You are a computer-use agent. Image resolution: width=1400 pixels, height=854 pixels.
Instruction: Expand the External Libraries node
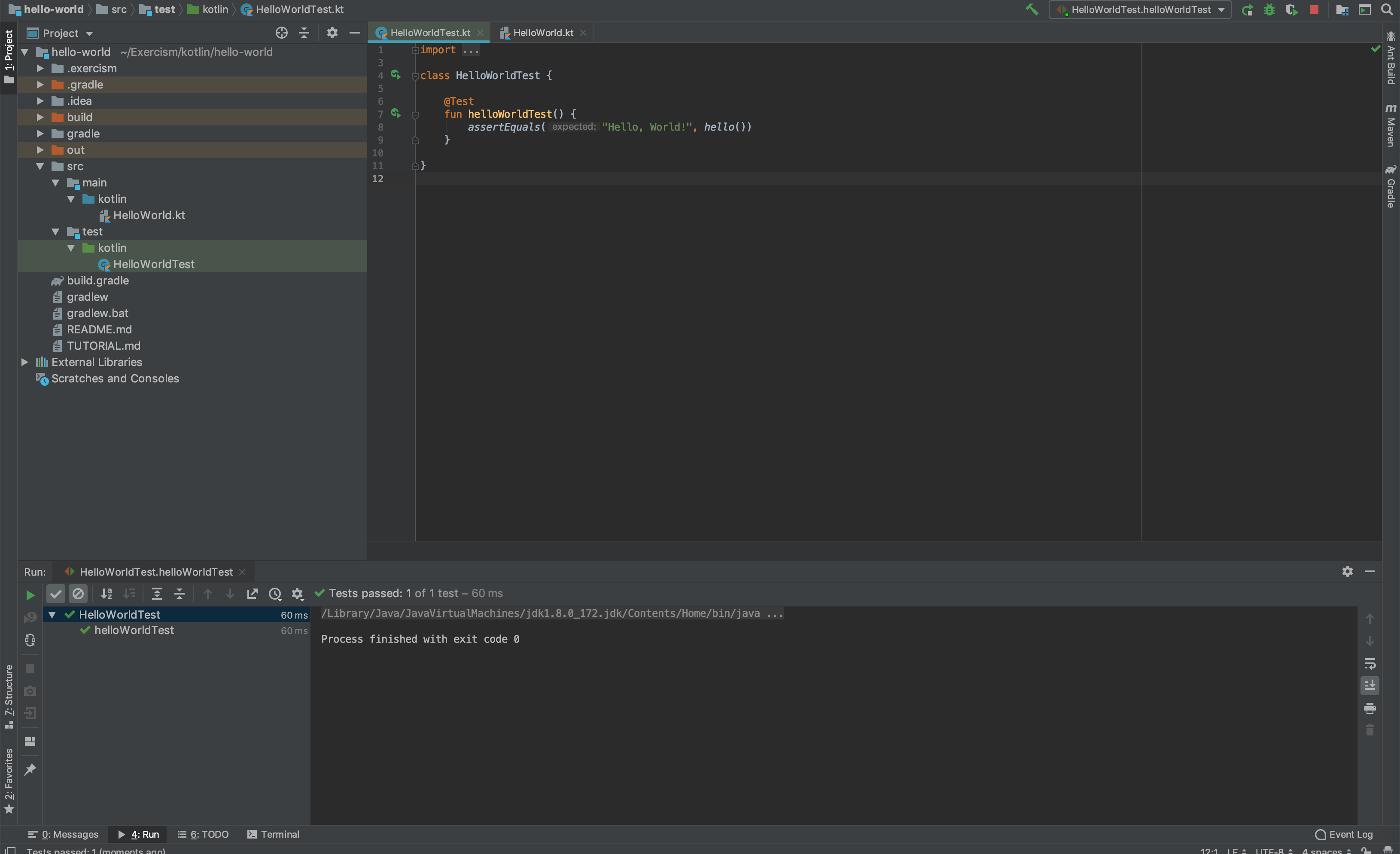tap(24, 362)
